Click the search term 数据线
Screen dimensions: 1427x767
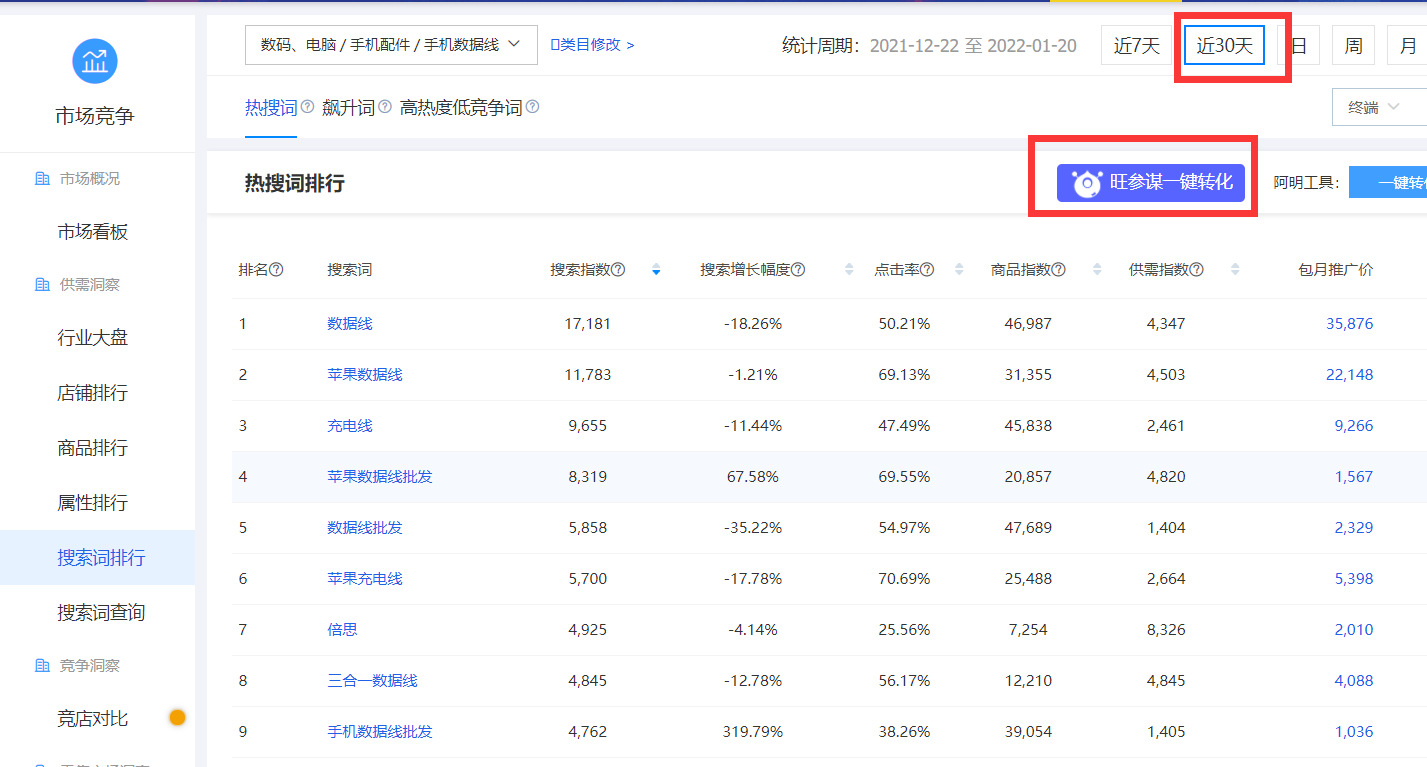point(350,324)
